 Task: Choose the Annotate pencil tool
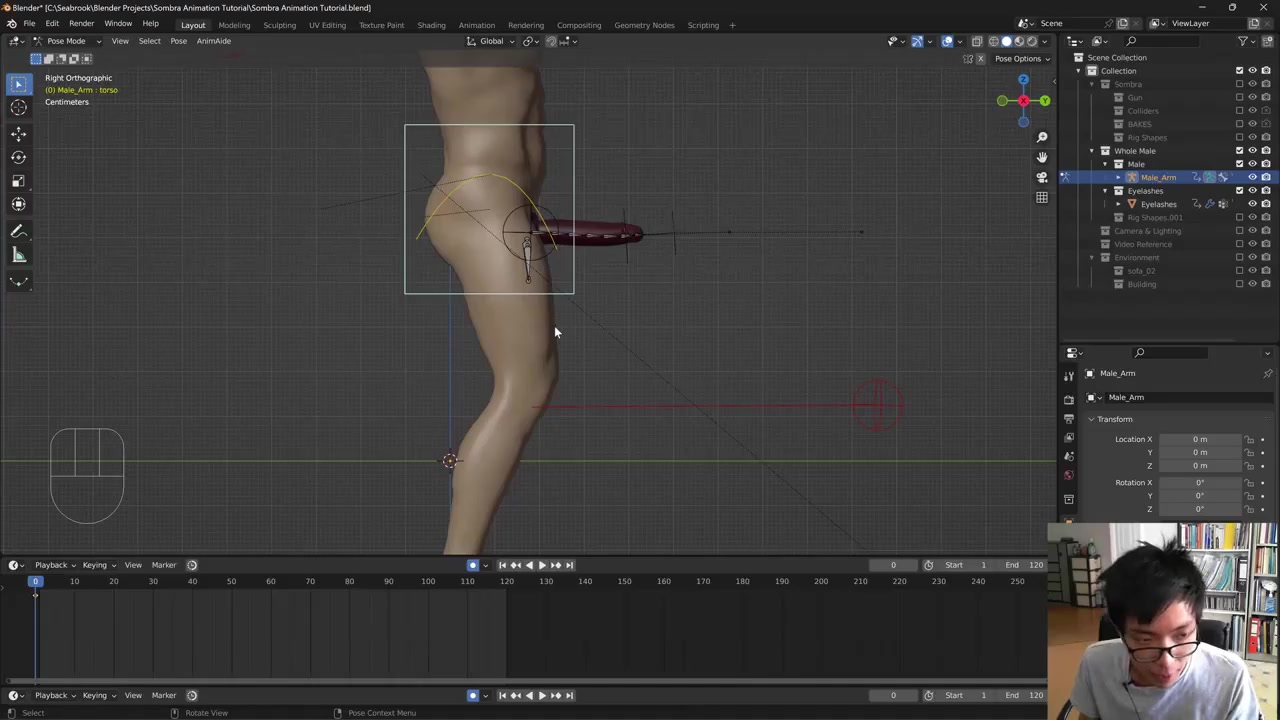click(18, 231)
